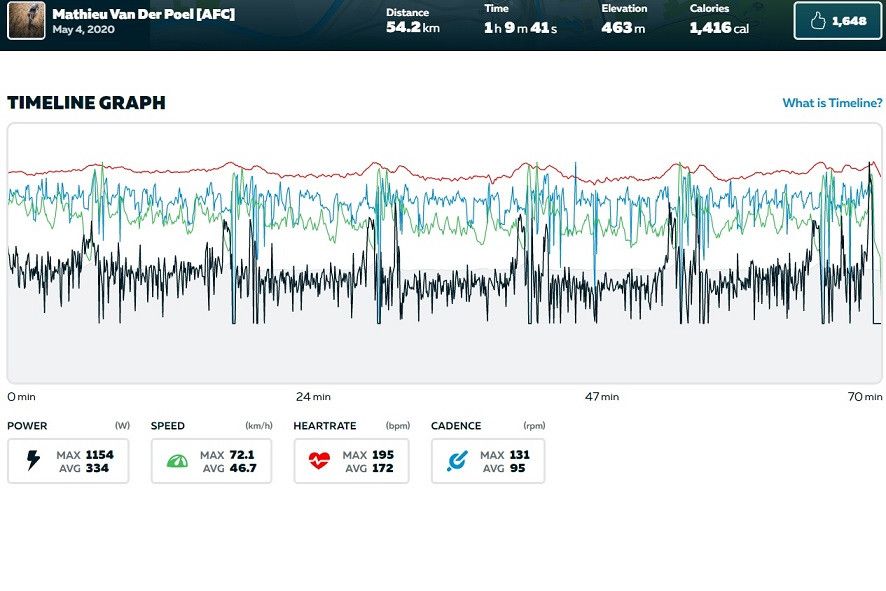Open the rider's profile avatar
Screen dimensions: 886x591
[x=25, y=20]
